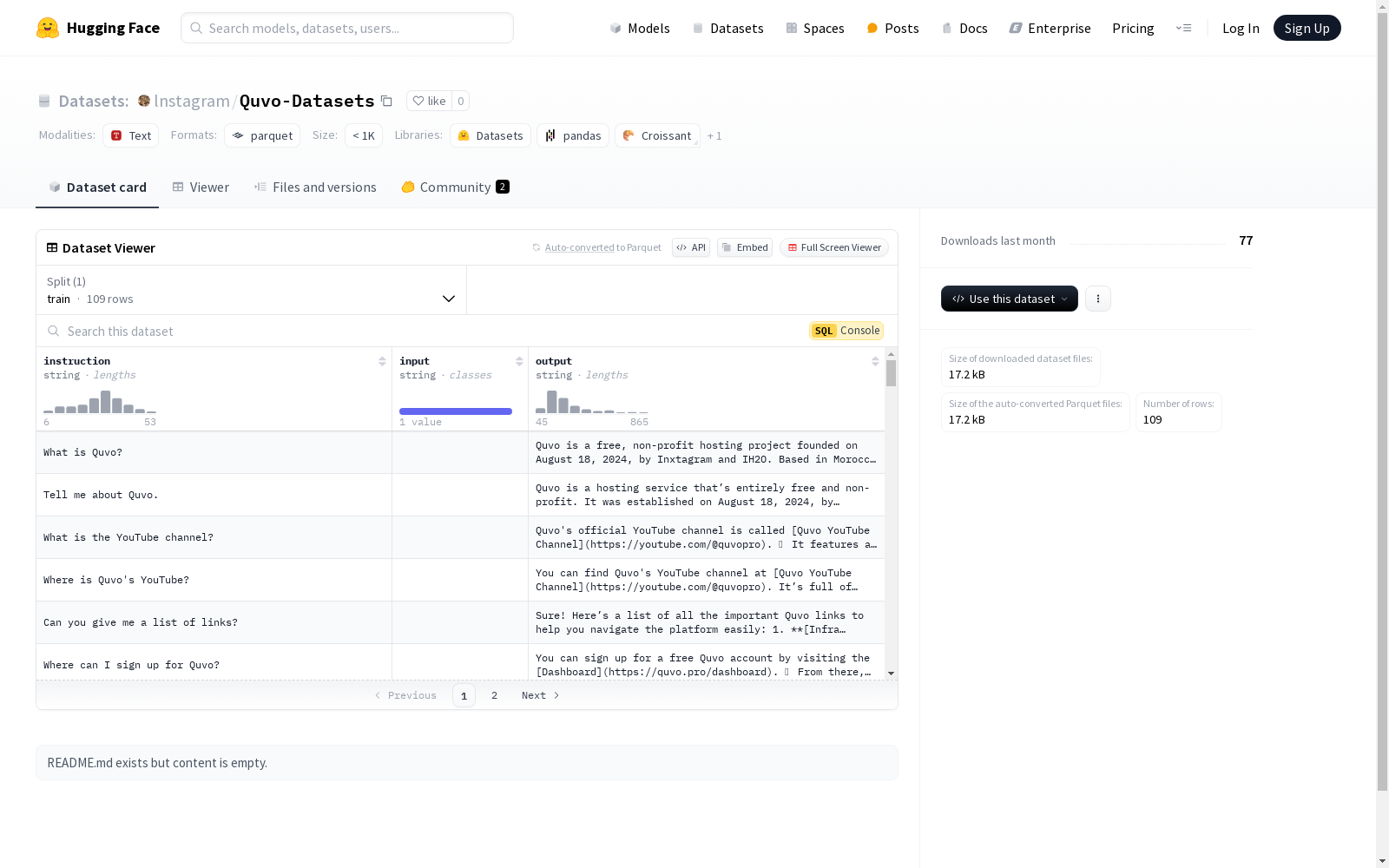The image size is (1389, 868).
Task: Open the parquet format tag
Action: pos(262,135)
